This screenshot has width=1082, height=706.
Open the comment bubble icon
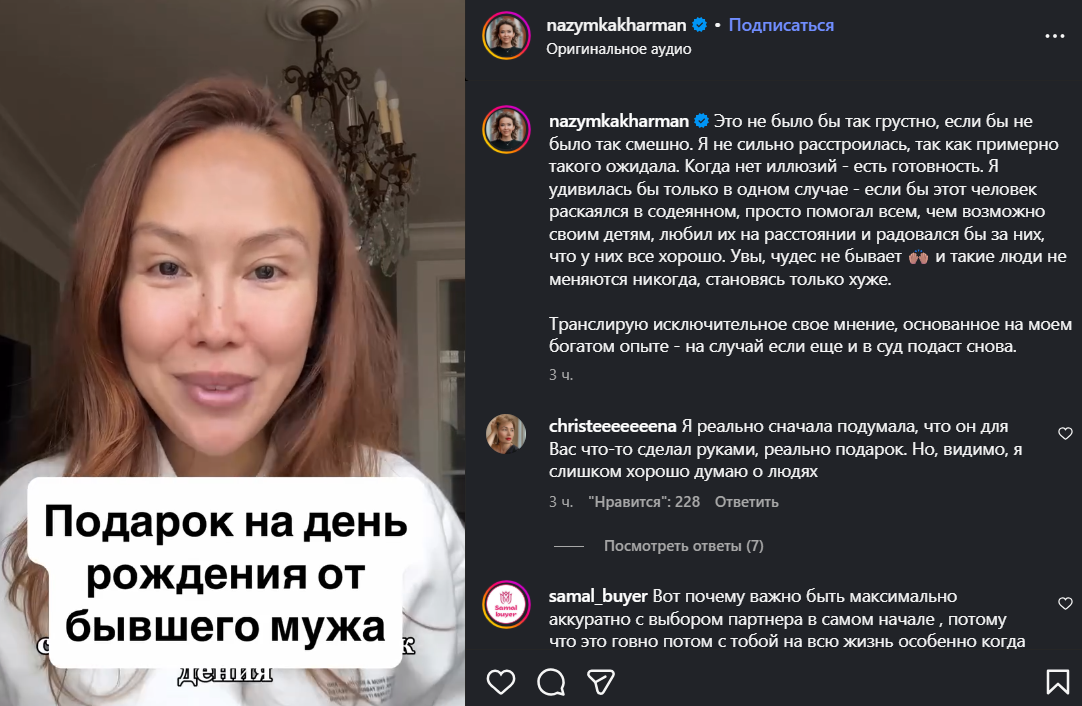pos(551,682)
